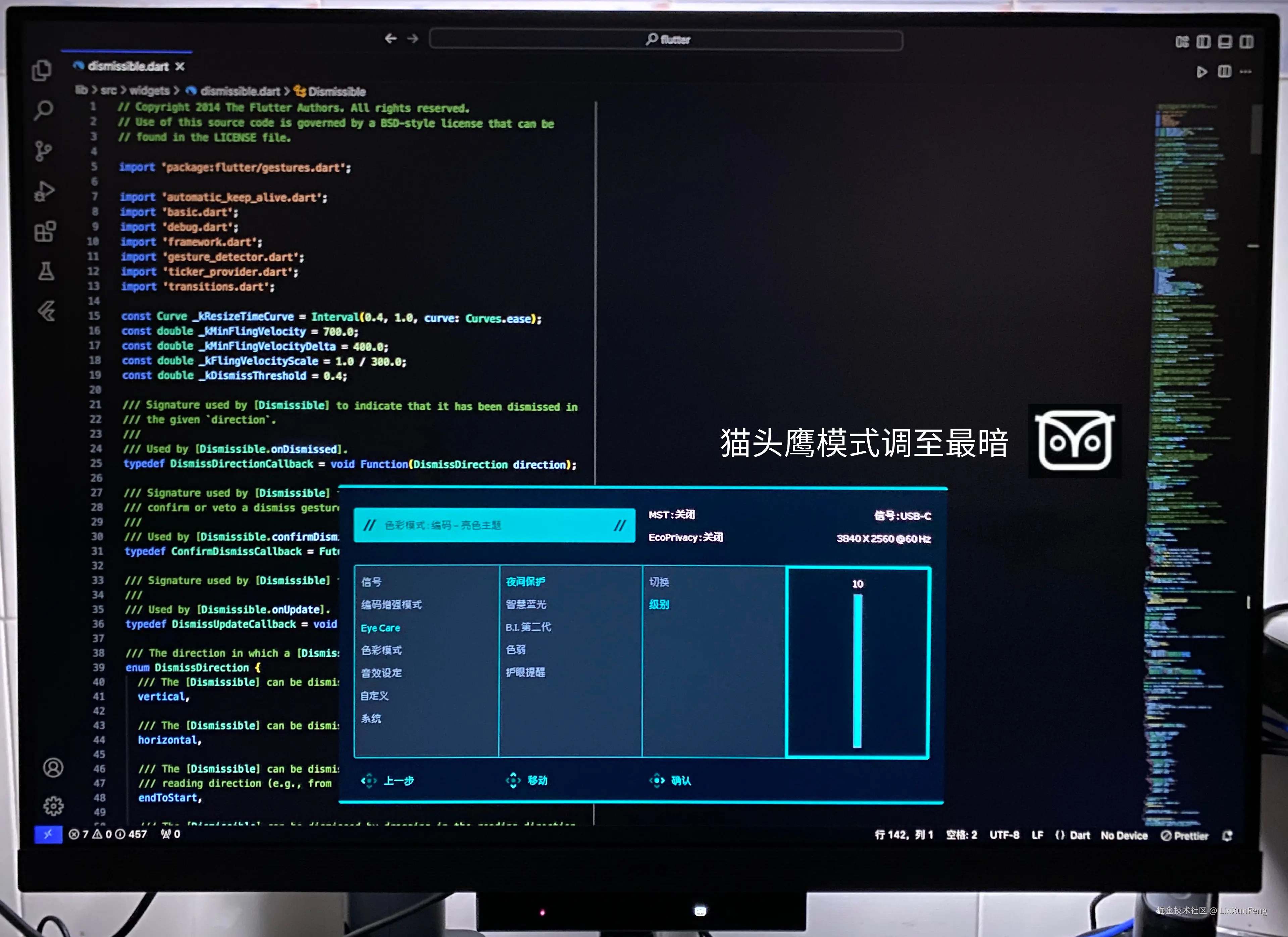Toggle the primary sidebar layout button
Screen dimensions: 1288x937
[1203, 42]
